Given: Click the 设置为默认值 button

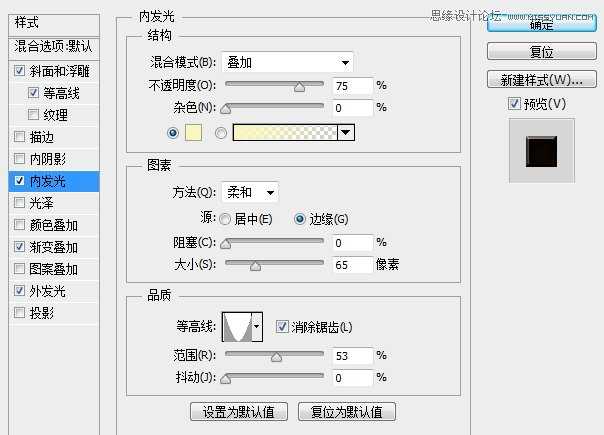Looking at the screenshot, I should pyautogui.click(x=239, y=411).
